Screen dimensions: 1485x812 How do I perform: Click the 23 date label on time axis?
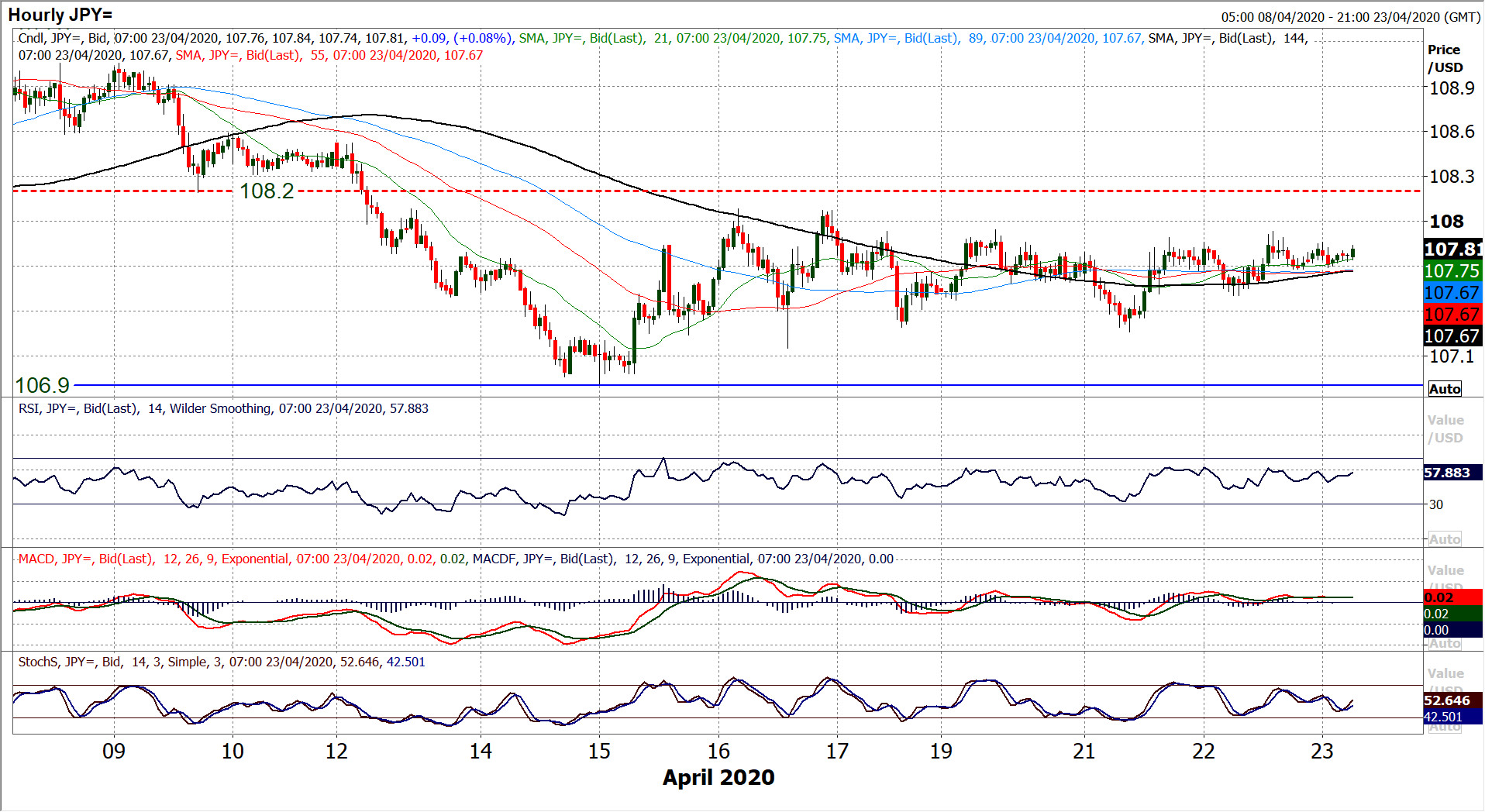tap(1322, 751)
